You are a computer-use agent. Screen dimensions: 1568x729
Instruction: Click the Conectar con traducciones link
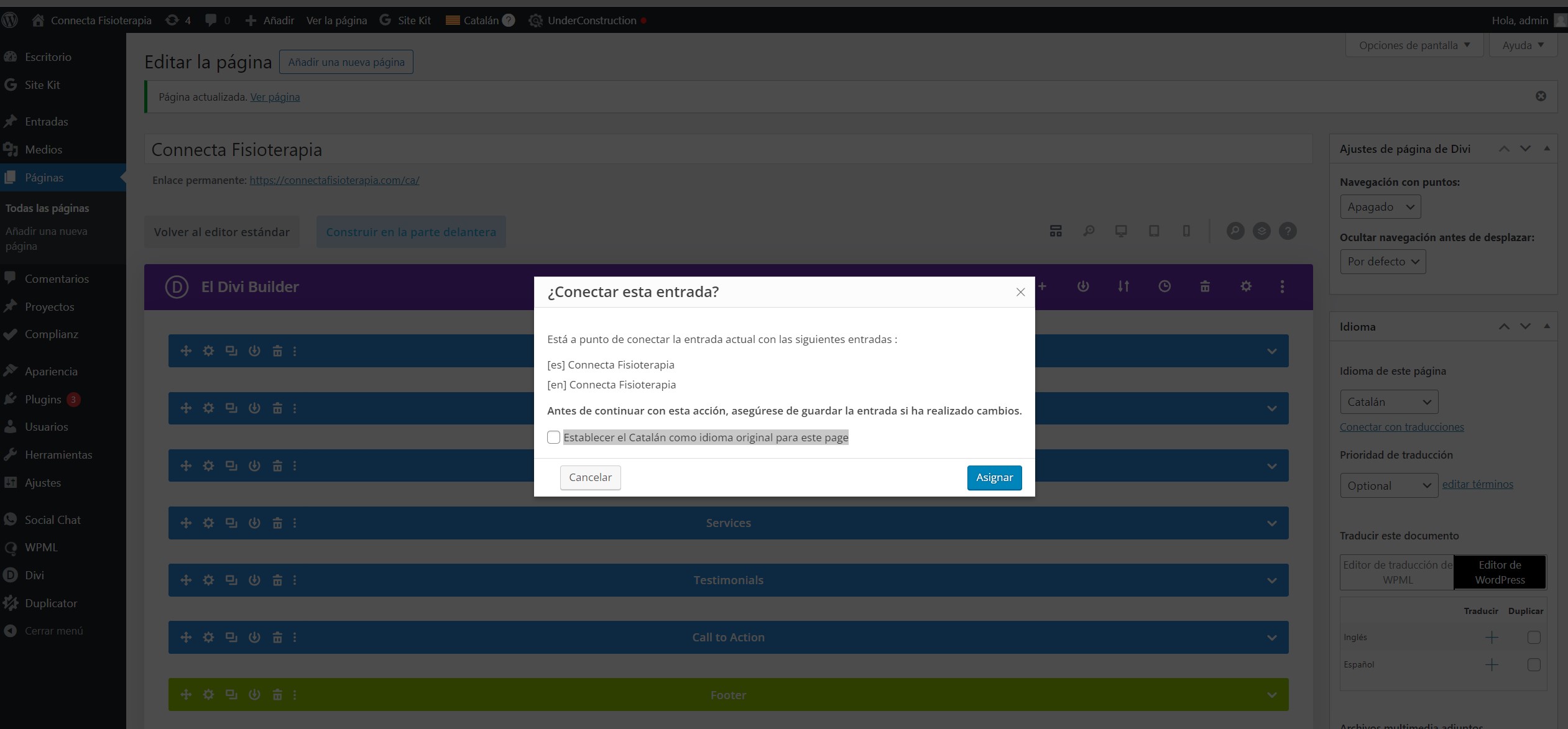1401,427
